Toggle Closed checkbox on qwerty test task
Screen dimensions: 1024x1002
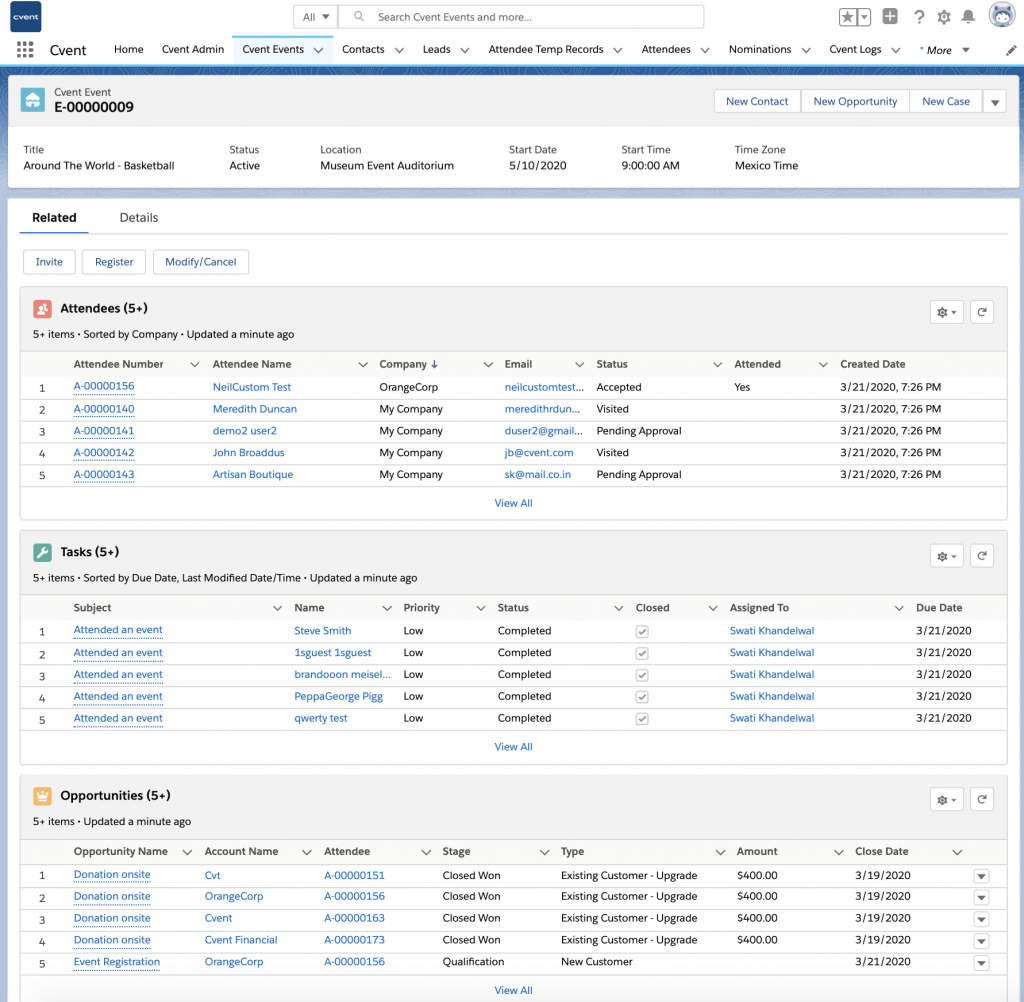(x=641, y=718)
